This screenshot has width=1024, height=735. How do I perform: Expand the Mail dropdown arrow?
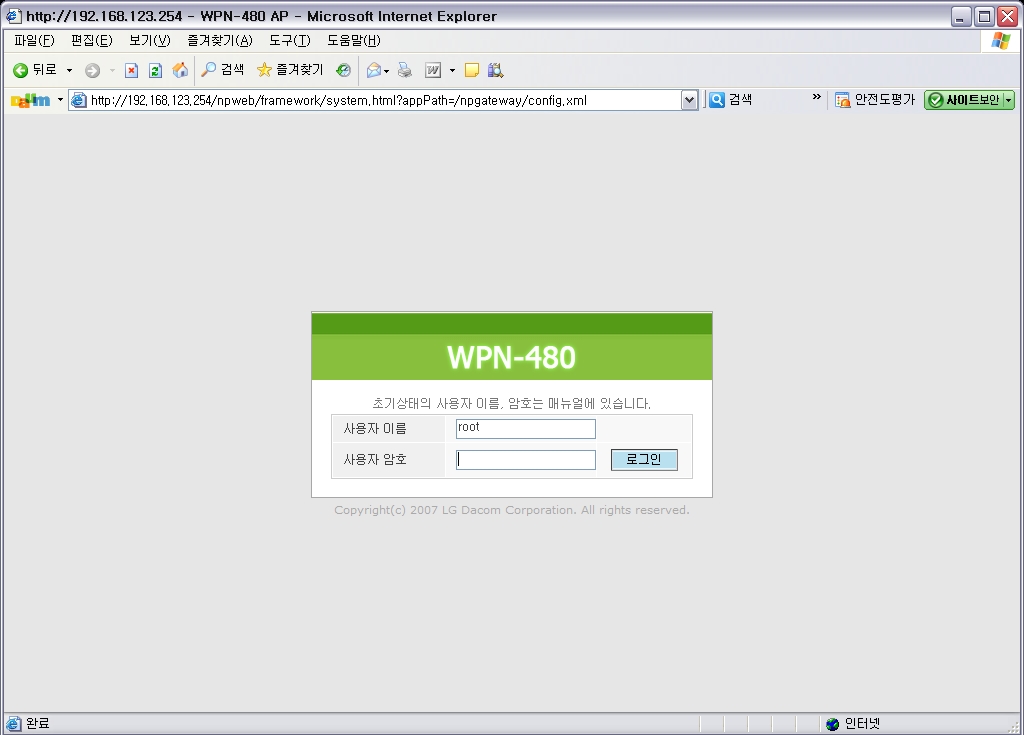point(387,71)
